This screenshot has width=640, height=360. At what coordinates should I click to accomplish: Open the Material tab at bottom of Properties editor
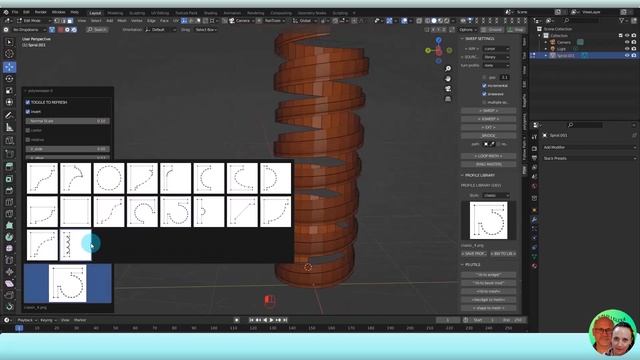pyautogui.click(x=534, y=266)
